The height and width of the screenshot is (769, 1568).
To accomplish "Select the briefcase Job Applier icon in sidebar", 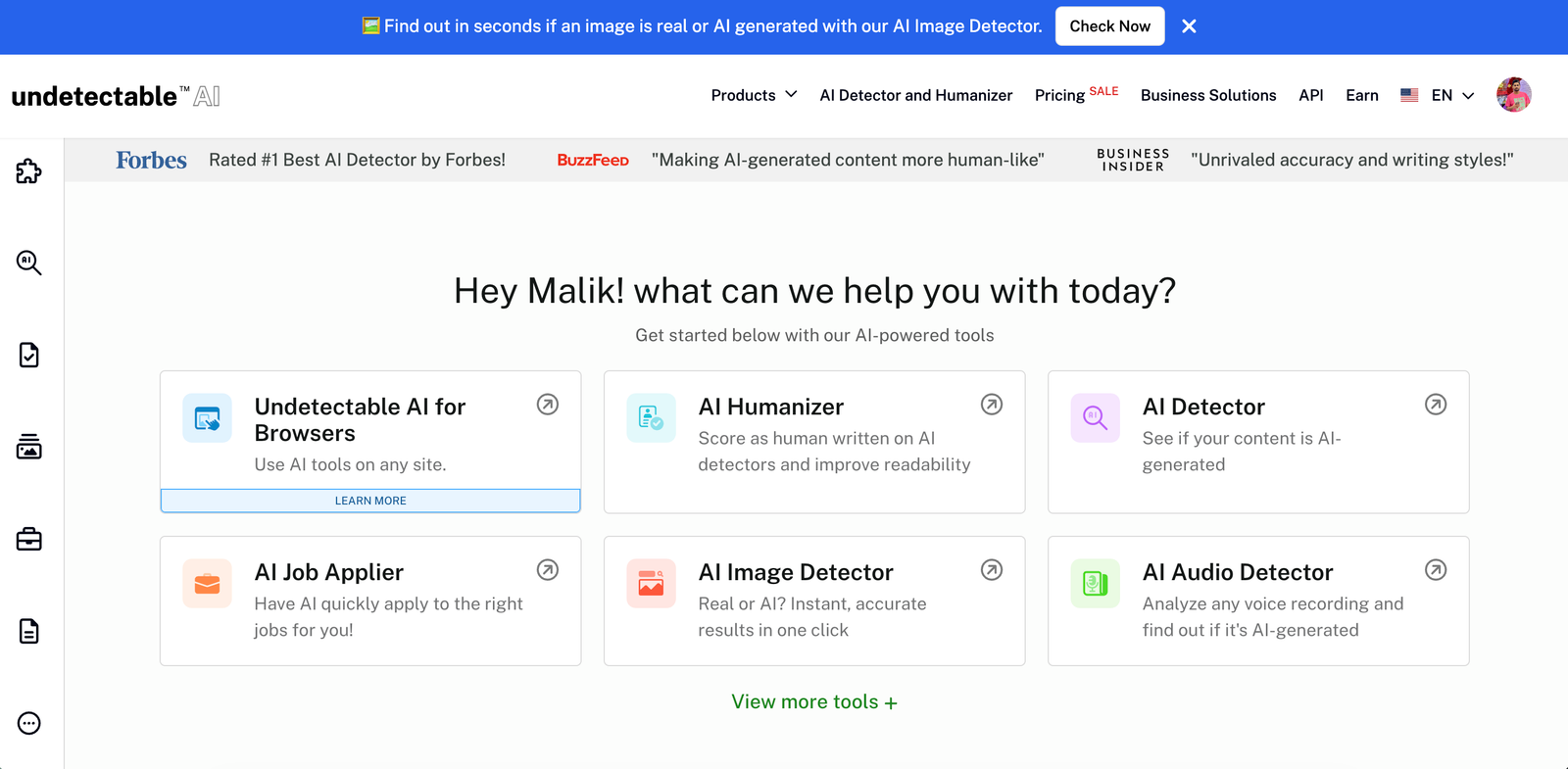I will [x=28, y=539].
